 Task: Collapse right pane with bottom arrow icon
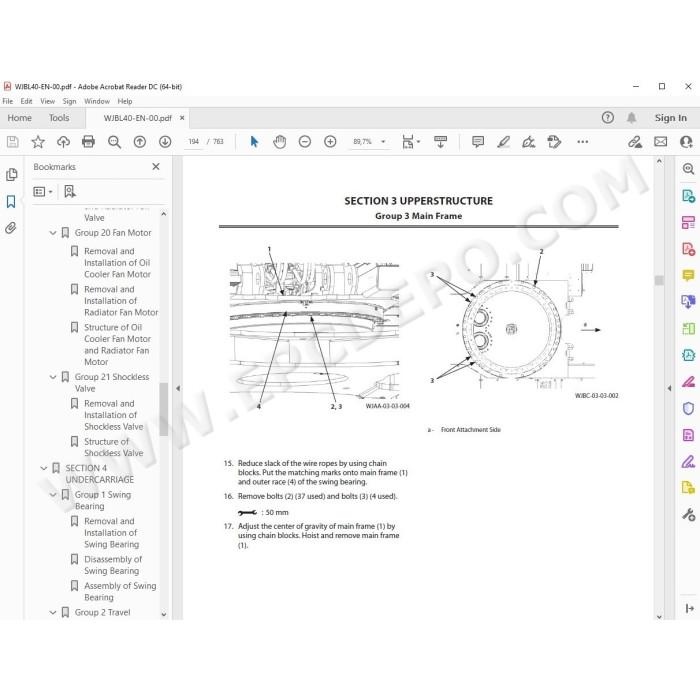pos(689,608)
